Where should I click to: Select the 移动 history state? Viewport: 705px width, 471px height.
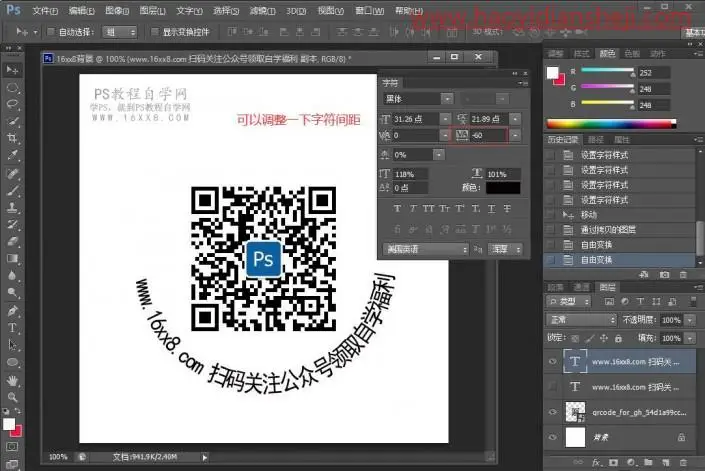(x=620, y=215)
